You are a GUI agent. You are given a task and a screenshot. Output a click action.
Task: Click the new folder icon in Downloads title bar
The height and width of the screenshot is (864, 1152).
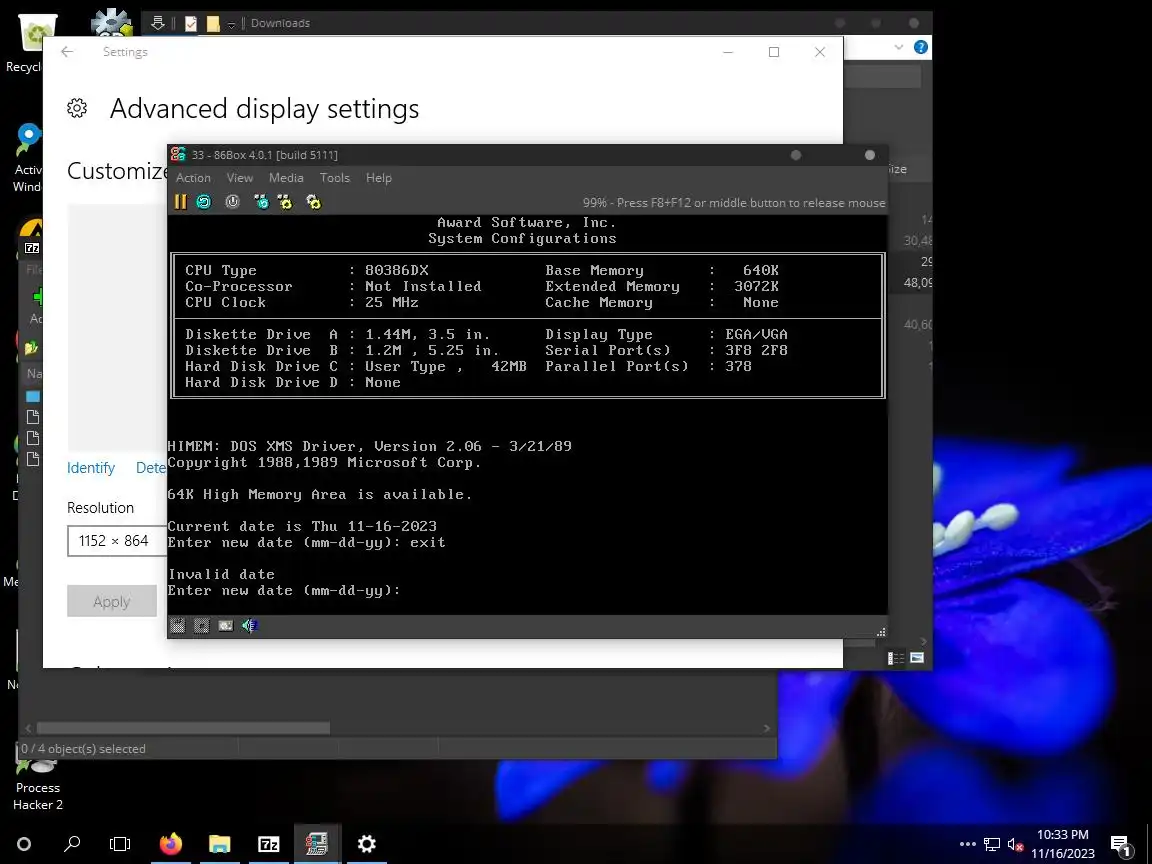[x=213, y=24]
